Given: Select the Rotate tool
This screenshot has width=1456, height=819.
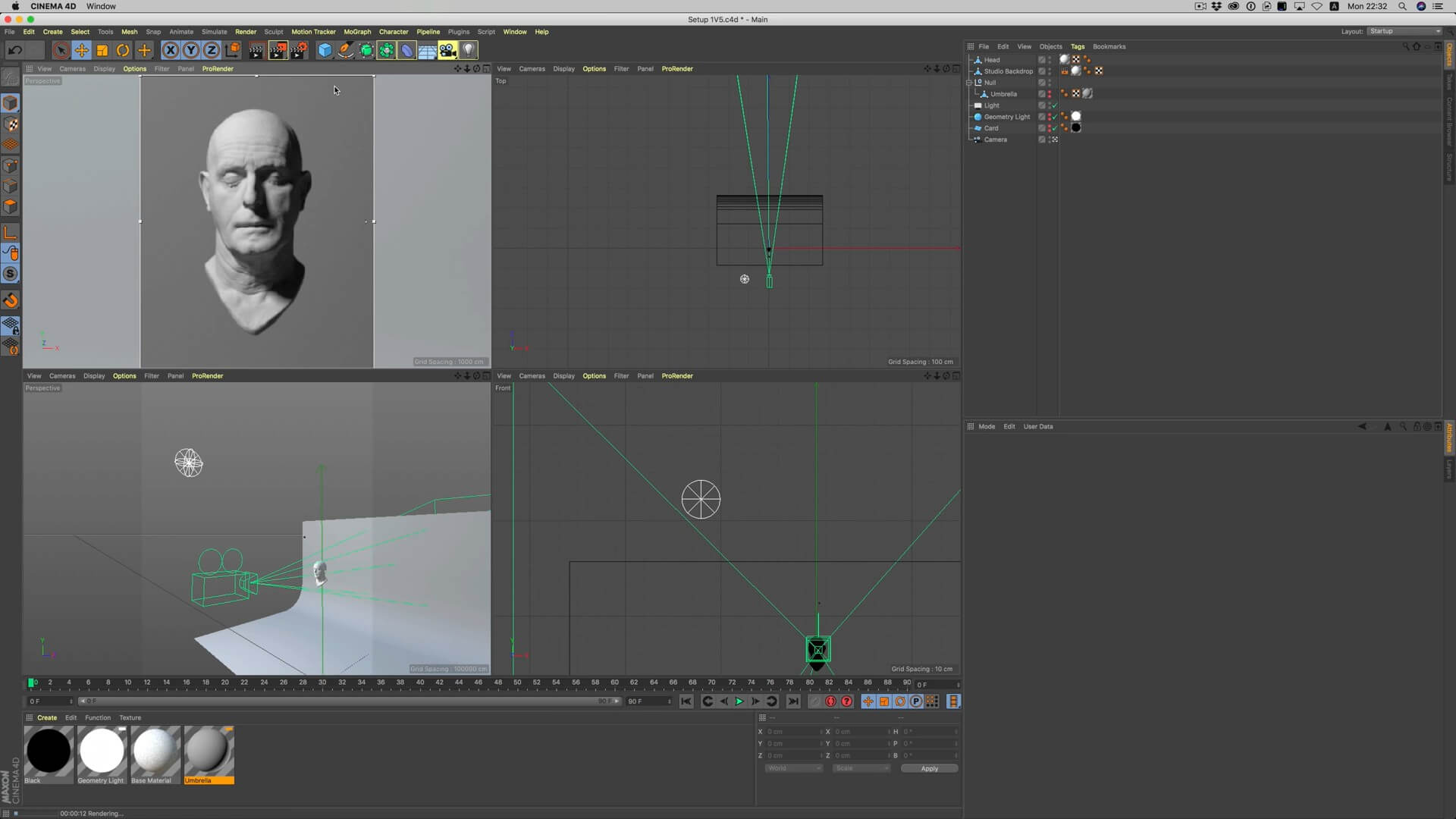Looking at the screenshot, I should 123,50.
